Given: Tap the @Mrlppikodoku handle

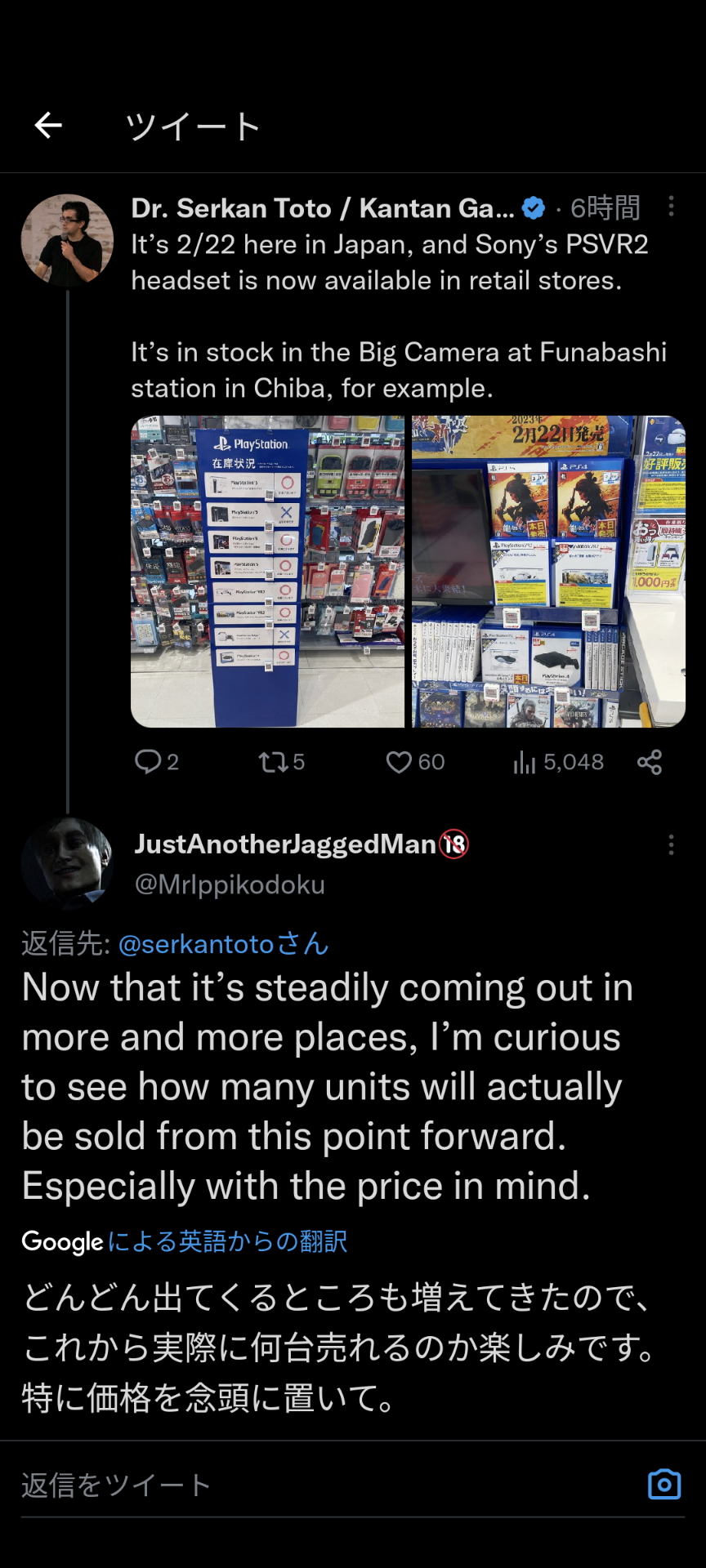Looking at the screenshot, I should coord(230,884).
